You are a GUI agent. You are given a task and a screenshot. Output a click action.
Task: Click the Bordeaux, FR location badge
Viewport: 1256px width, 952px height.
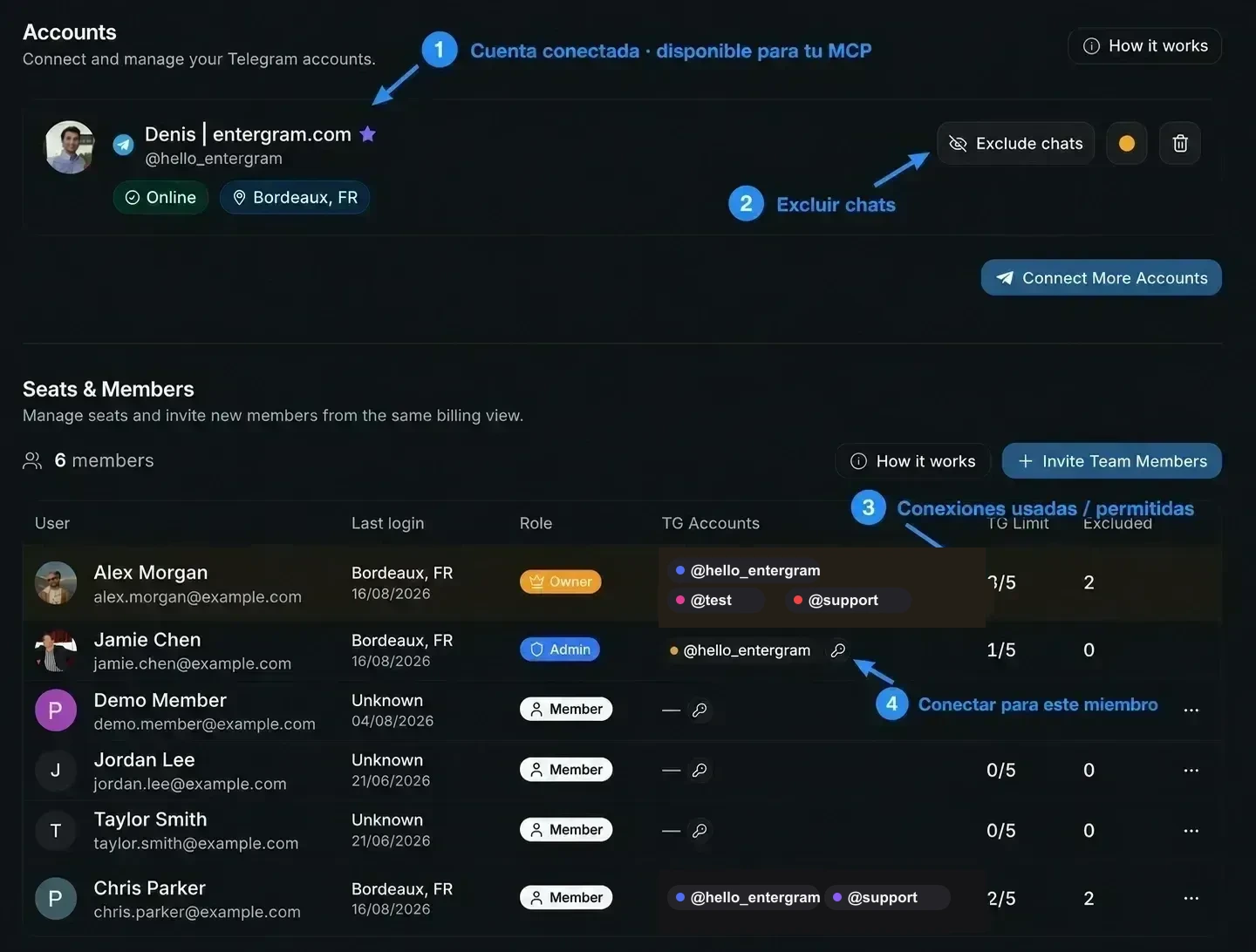point(295,198)
